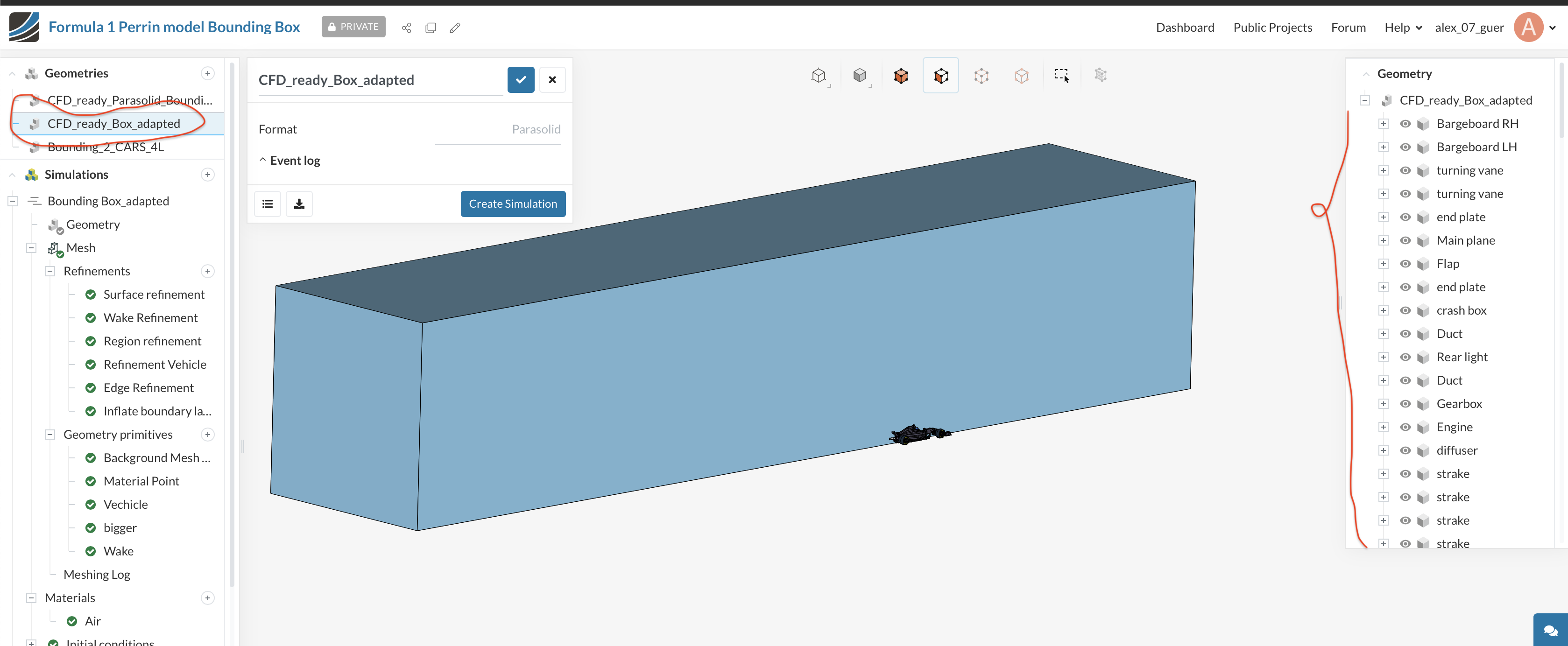Click the edit project pencil icon
The width and height of the screenshot is (1568, 646).
[455, 28]
